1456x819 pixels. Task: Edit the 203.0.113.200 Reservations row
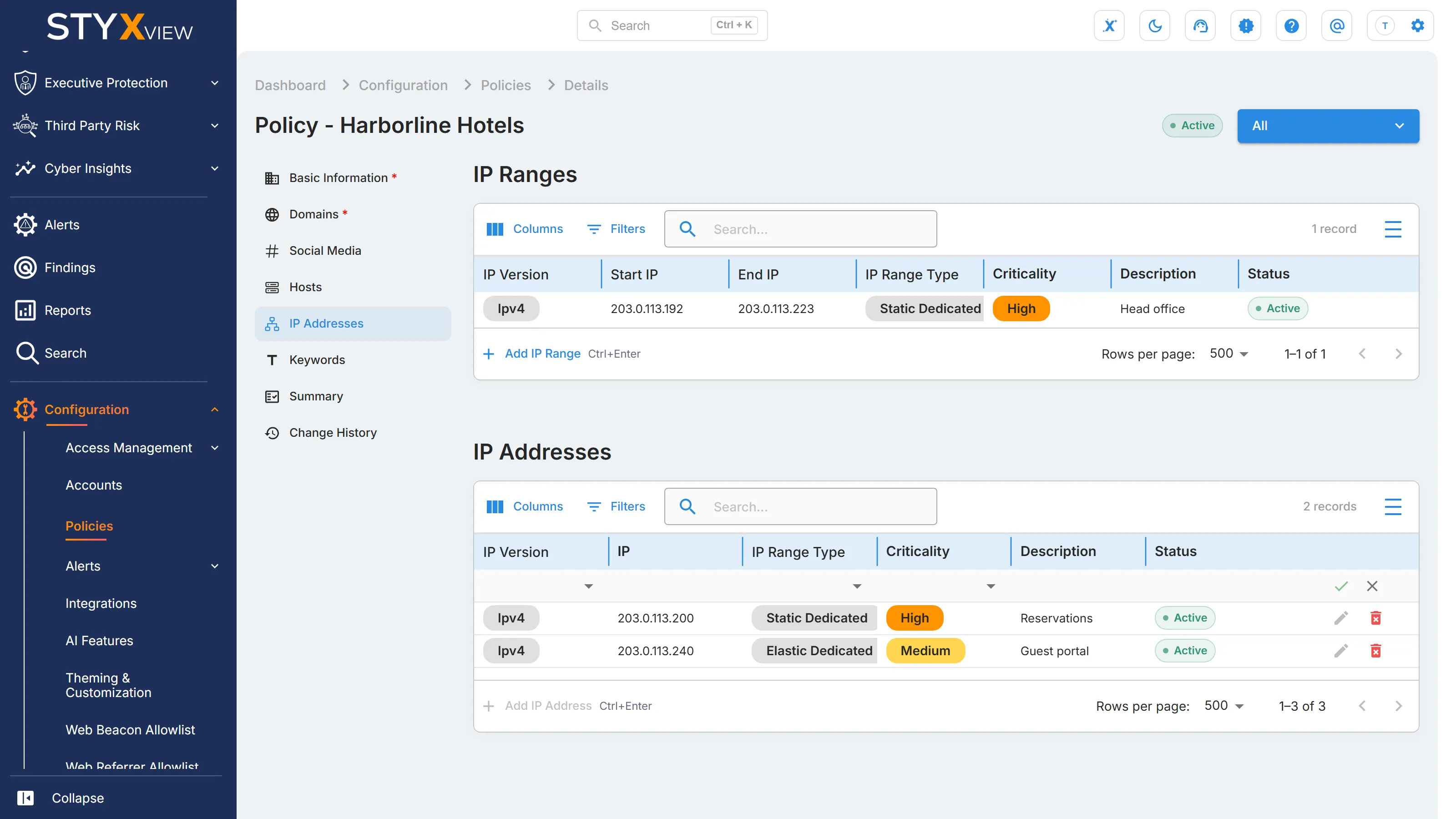click(1341, 618)
